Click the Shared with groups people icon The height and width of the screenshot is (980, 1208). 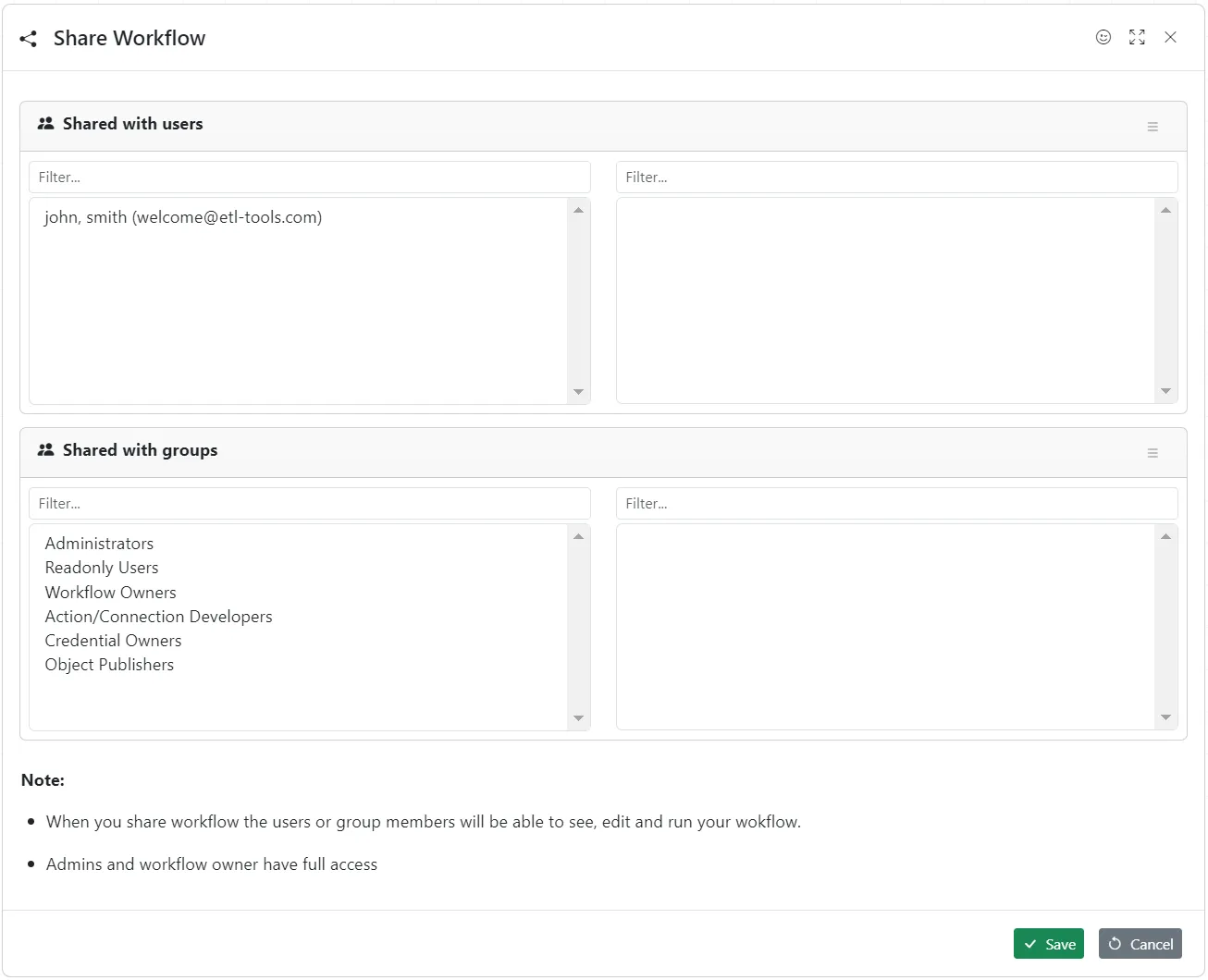pyautogui.click(x=45, y=450)
